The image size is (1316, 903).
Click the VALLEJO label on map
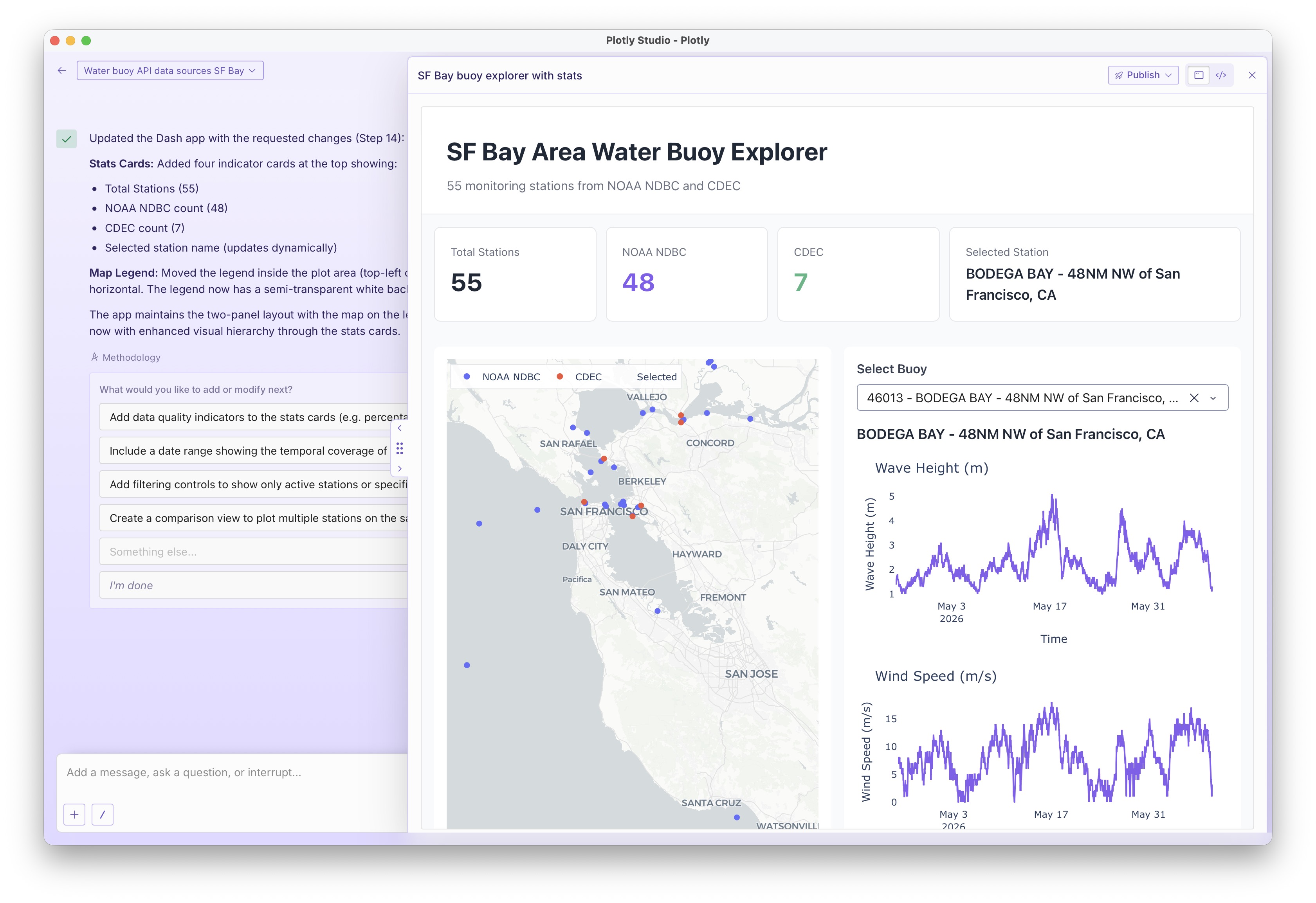coord(646,398)
